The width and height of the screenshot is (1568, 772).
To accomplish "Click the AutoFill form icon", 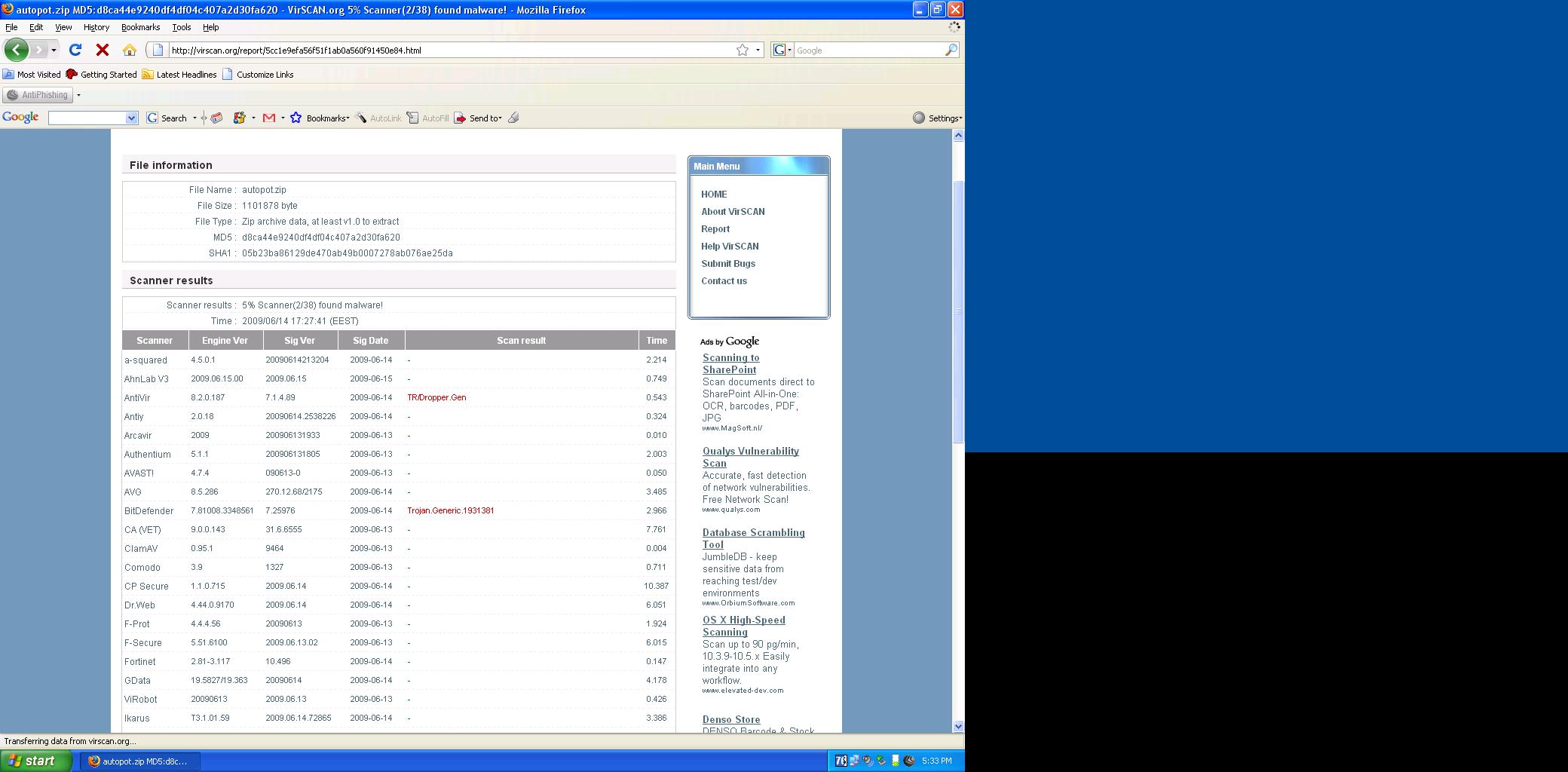I will click(412, 118).
